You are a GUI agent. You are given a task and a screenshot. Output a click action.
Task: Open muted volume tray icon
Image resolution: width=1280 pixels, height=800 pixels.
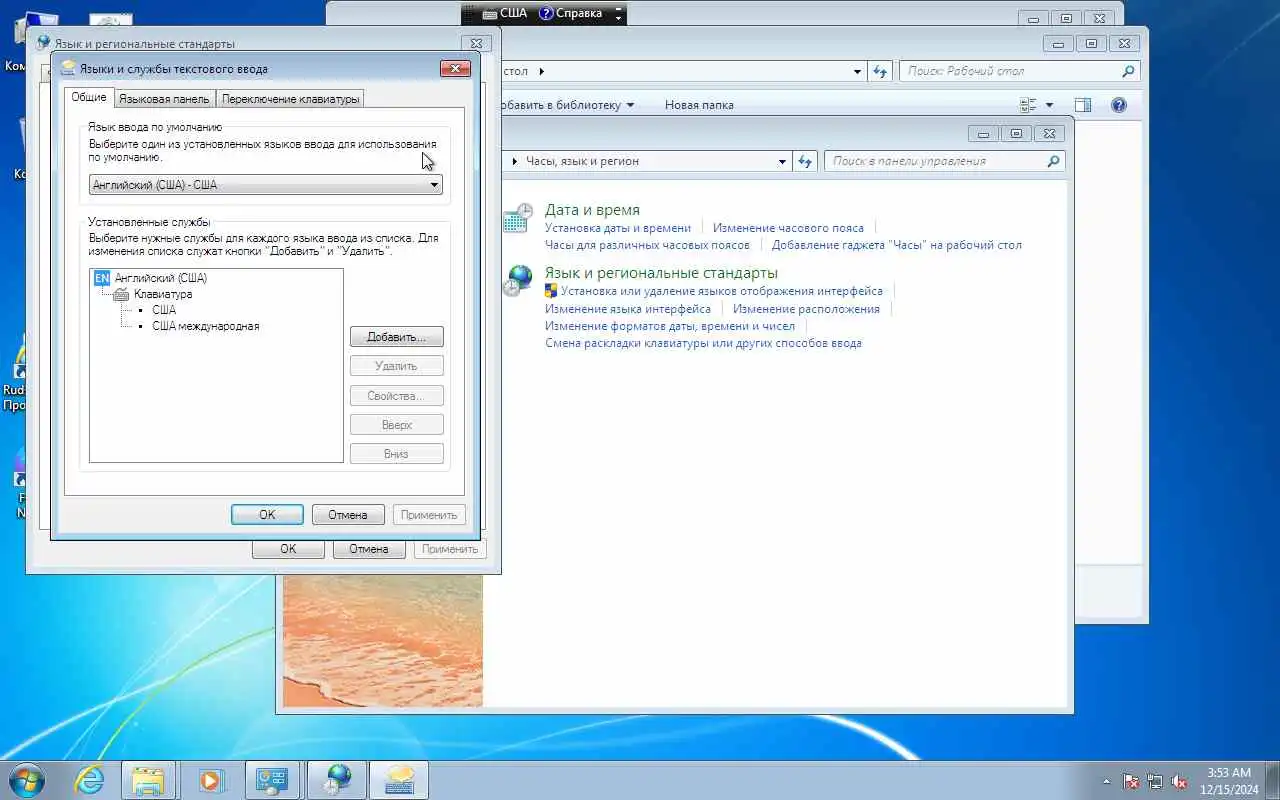(x=1180, y=781)
